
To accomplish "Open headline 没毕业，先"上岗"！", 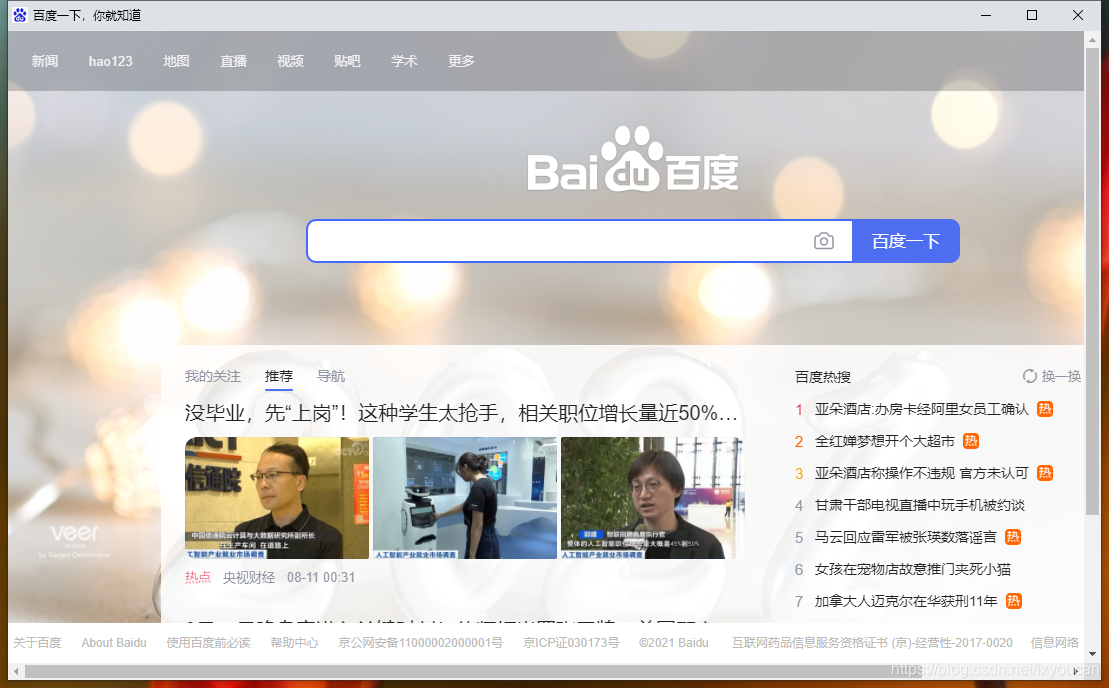I will pyautogui.click(x=461, y=413).
